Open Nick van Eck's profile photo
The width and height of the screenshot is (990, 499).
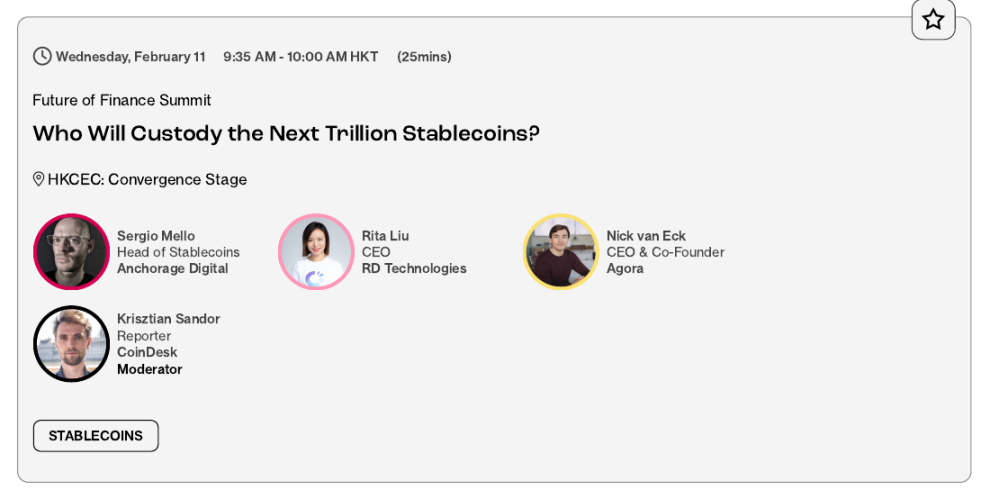coord(561,252)
